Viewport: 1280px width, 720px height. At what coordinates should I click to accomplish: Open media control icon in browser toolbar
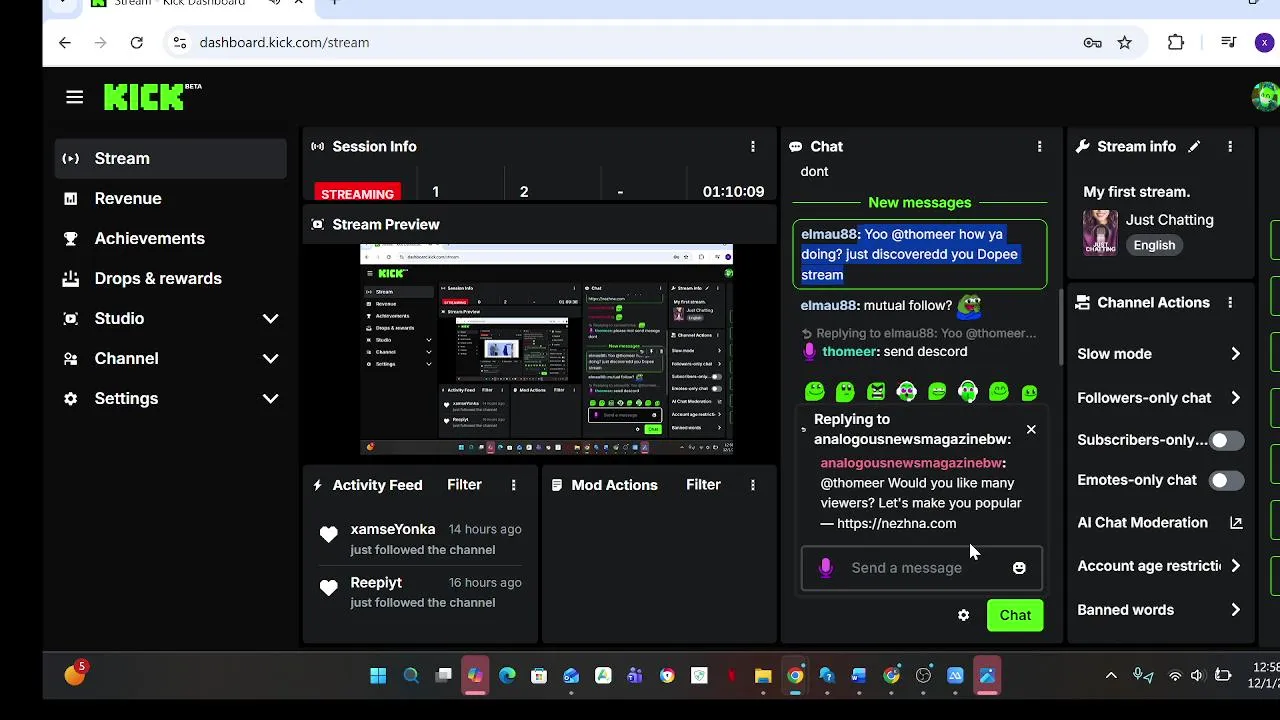point(1229,42)
